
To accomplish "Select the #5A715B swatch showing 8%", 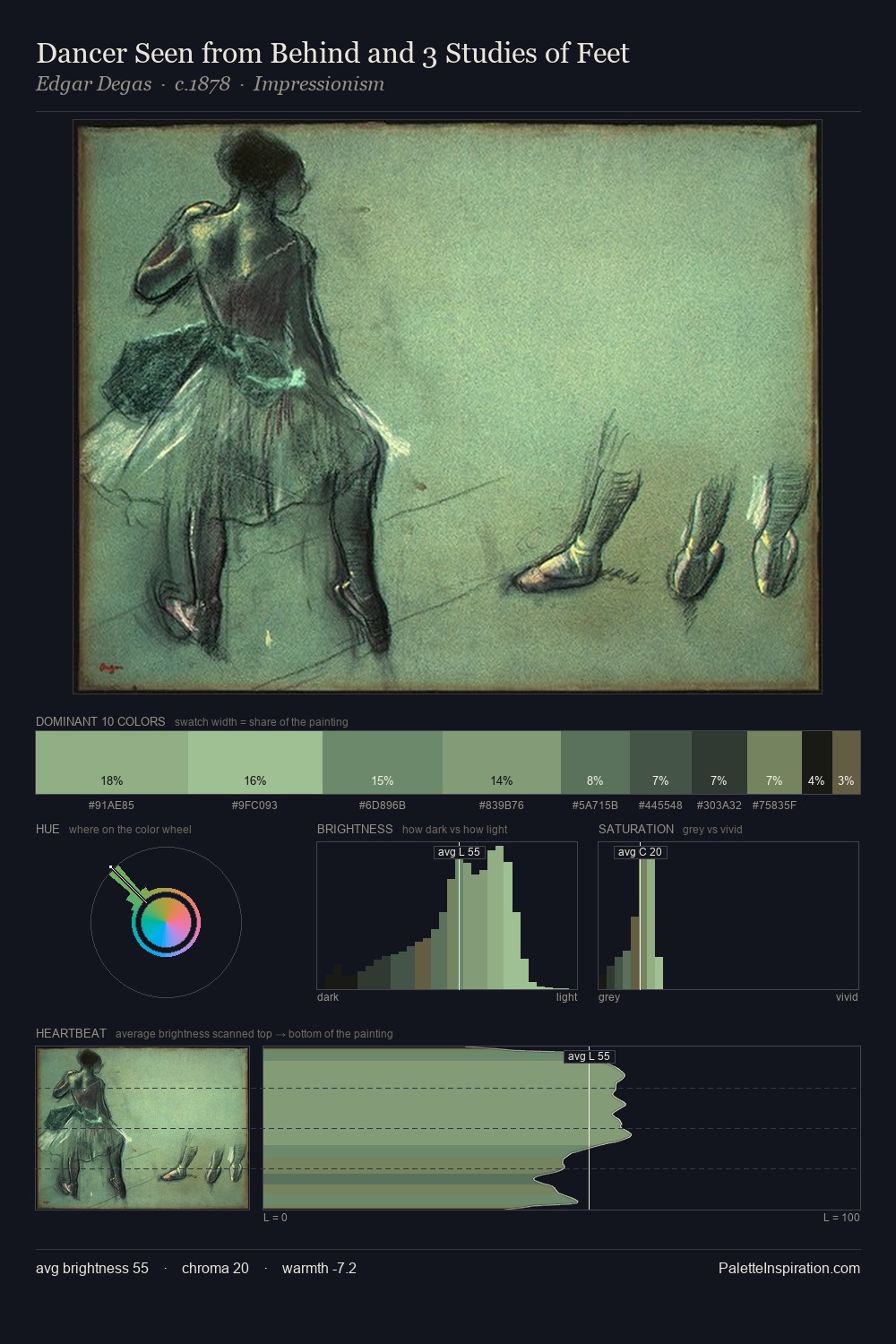I will pyautogui.click(x=595, y=762).
